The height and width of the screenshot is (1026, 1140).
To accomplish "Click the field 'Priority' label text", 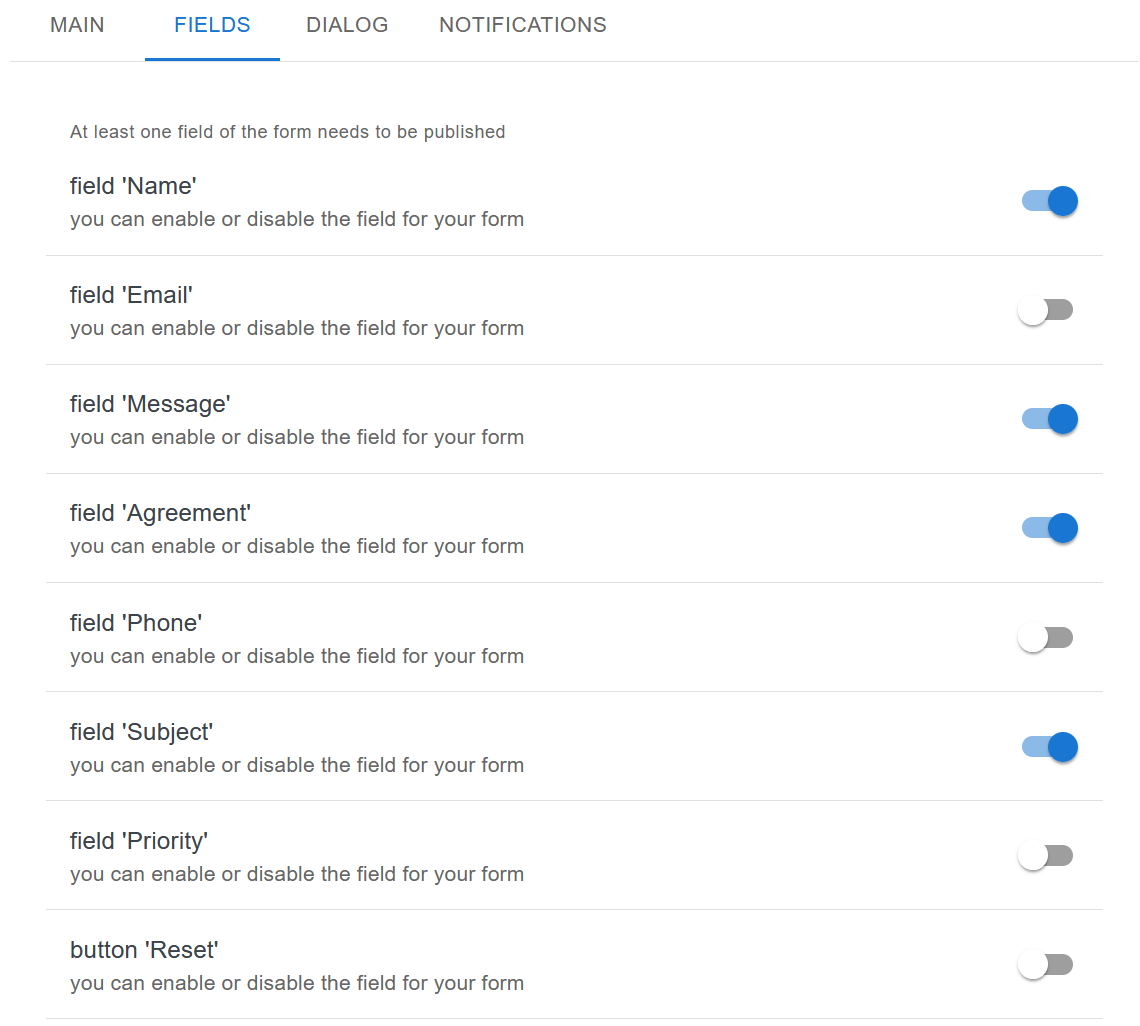I will pos(139,841).
